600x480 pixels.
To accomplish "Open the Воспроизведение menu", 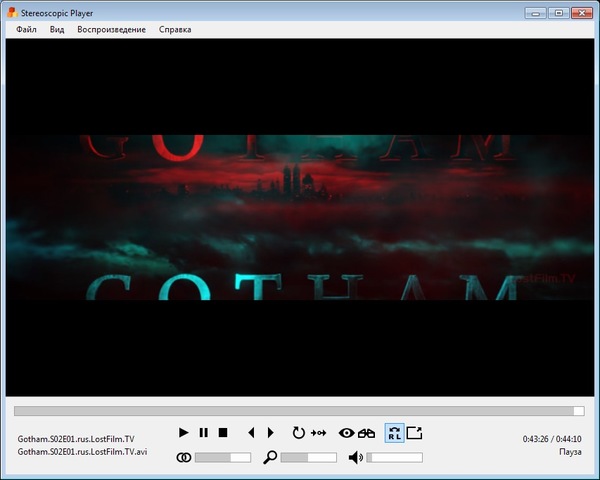I will tap(111, 30).
